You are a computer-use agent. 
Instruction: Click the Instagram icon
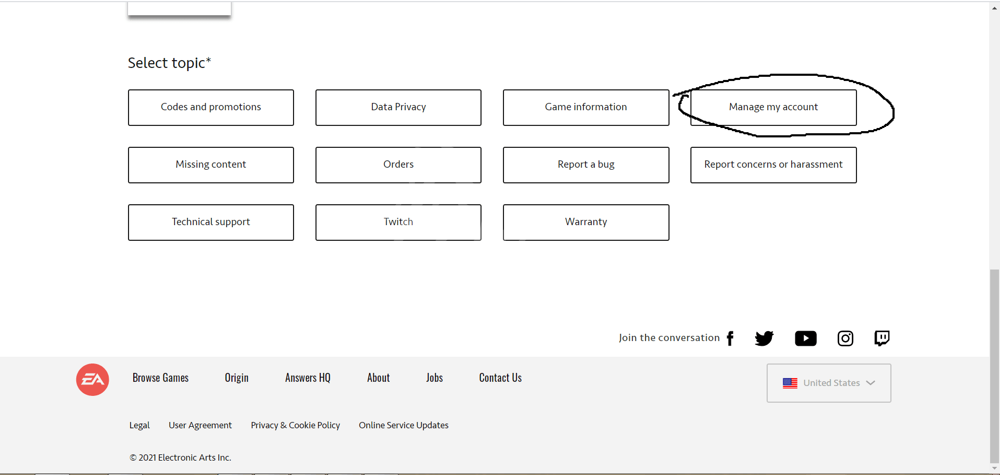click(x=845, y=338)
